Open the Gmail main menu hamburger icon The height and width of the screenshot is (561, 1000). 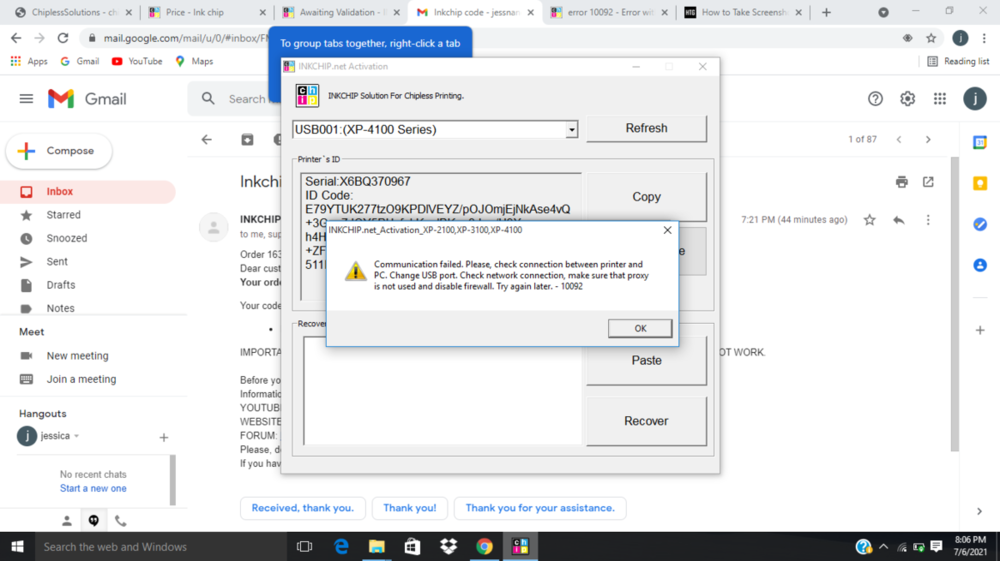[26, 99]
